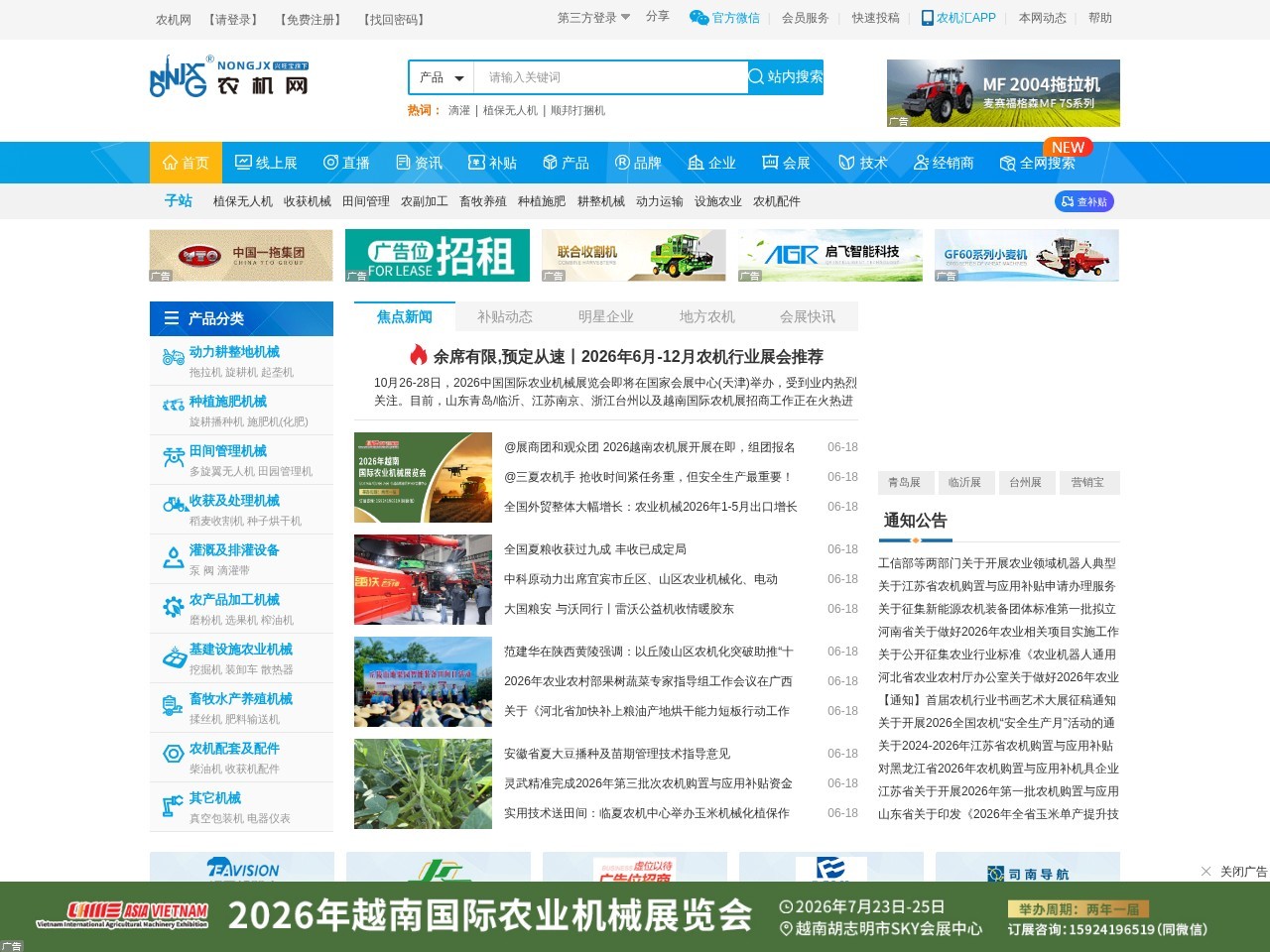Screen dimensions: 1270x952
Task: Open the soybean plant news thumbnail
Action: tap(424, 783)
